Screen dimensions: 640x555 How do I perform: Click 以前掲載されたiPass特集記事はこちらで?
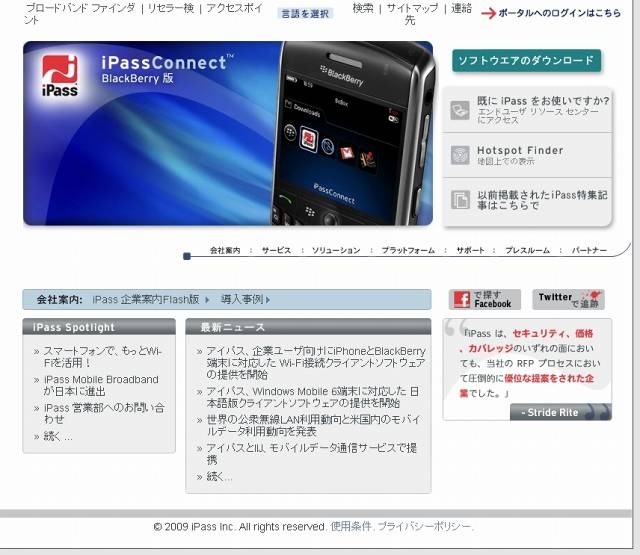[542, 200]
